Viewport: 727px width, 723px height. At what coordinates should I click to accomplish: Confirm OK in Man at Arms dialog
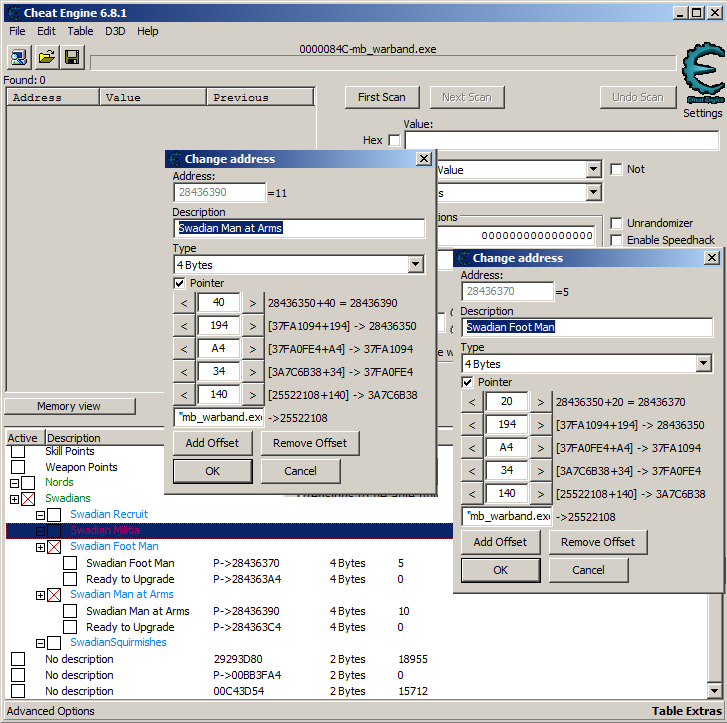(x=213, y=471)
